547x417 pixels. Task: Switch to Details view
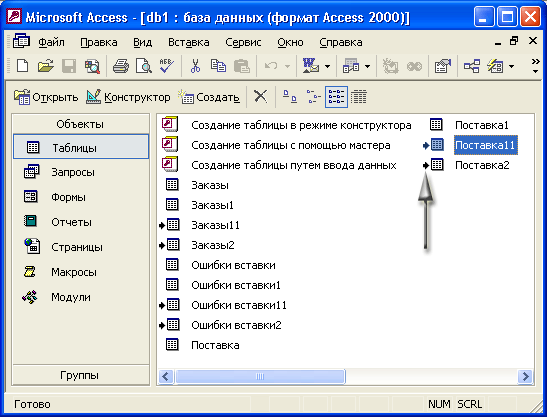[x=358, y=96]
